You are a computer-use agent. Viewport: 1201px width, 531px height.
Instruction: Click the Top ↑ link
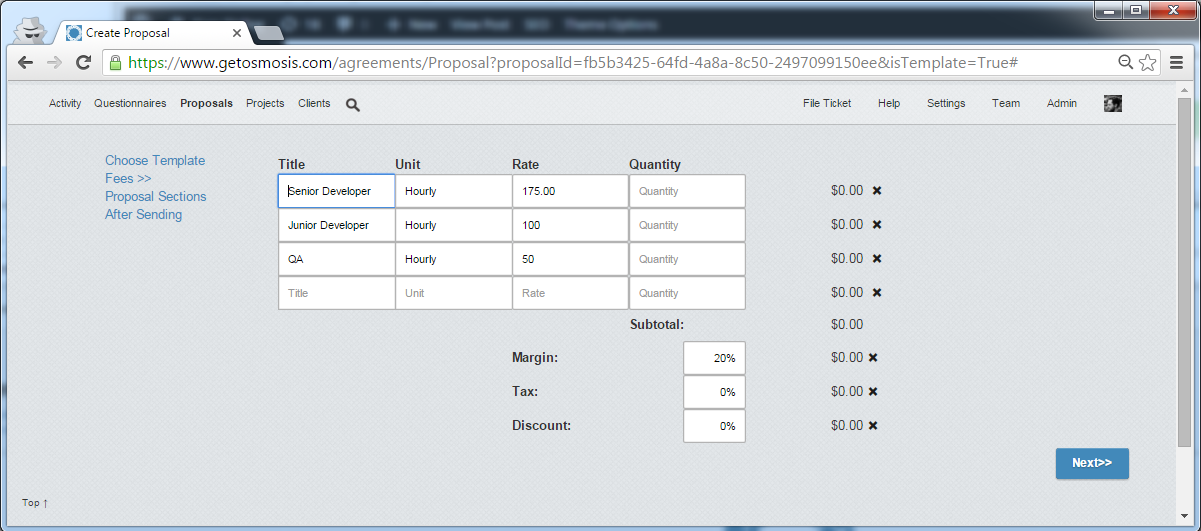(x=35, y=503)
